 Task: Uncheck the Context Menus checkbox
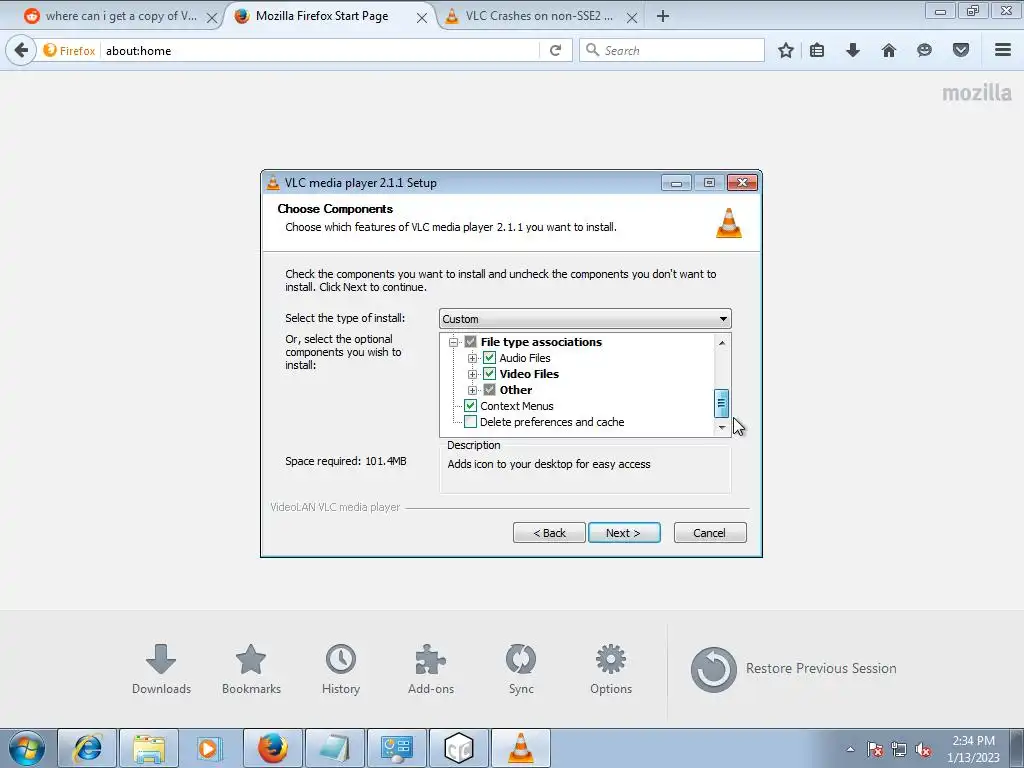[470, 406]
